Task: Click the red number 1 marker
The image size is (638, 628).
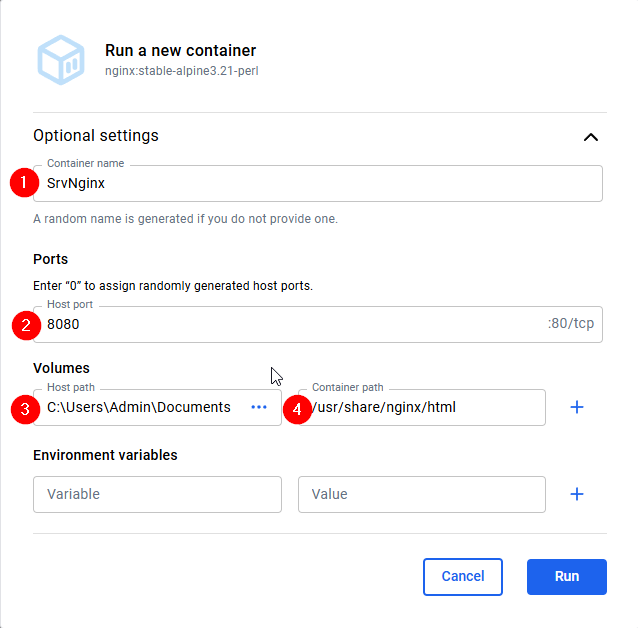Action: point(23,183)
